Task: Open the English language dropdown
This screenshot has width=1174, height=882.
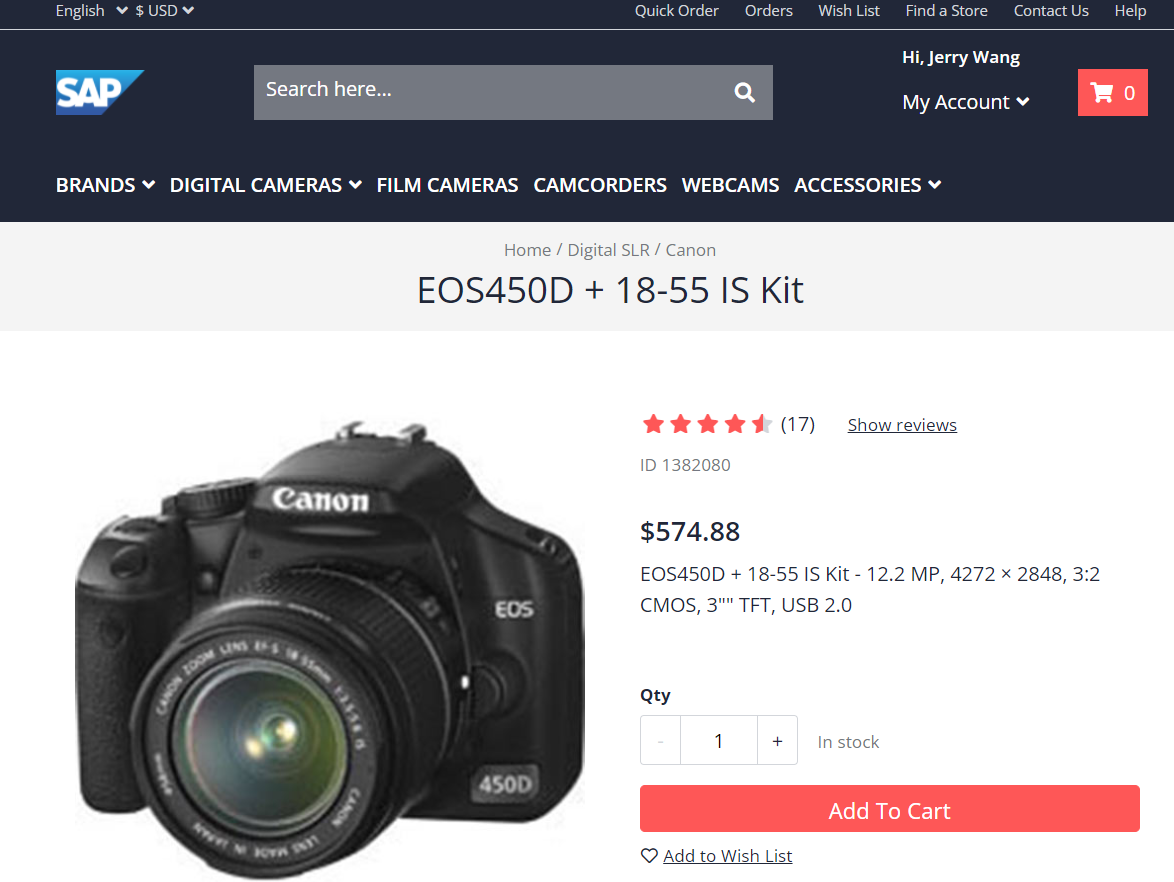Action: click(x=91, y=10)
